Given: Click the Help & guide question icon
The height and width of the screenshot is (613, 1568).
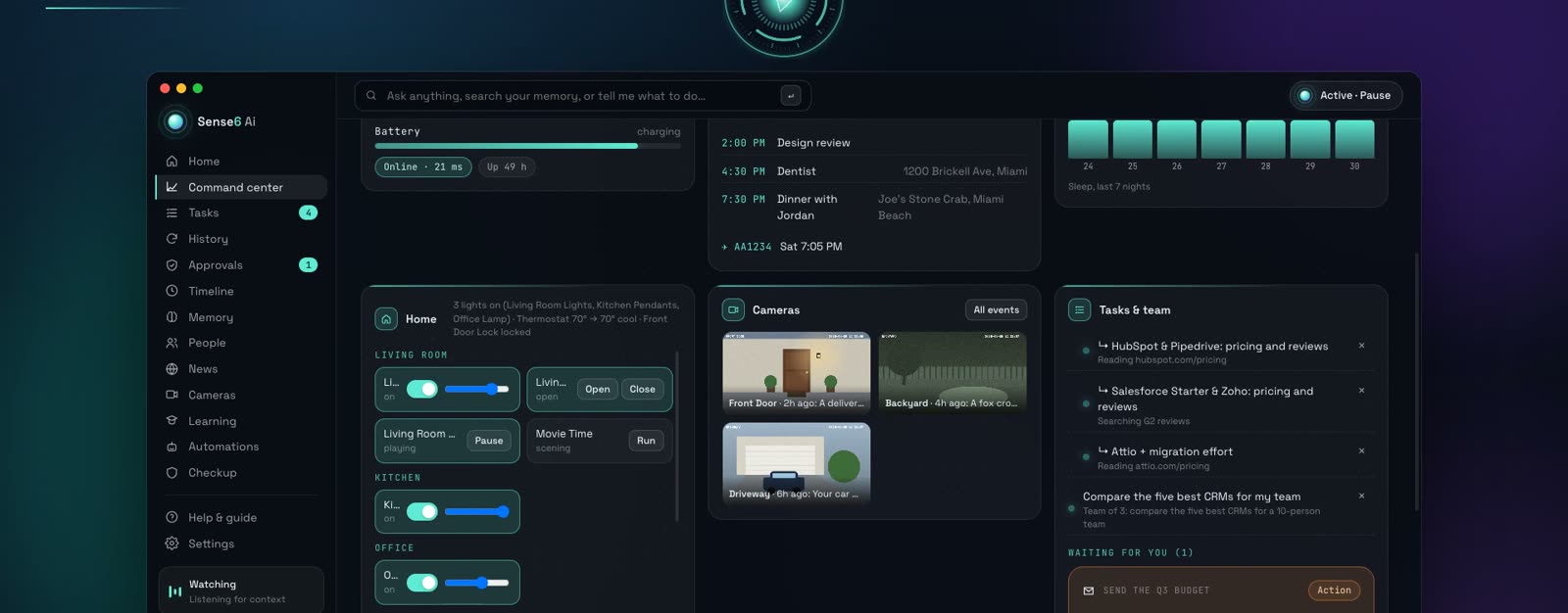Looking at the screenshot, I should click(x=171, y=518).
